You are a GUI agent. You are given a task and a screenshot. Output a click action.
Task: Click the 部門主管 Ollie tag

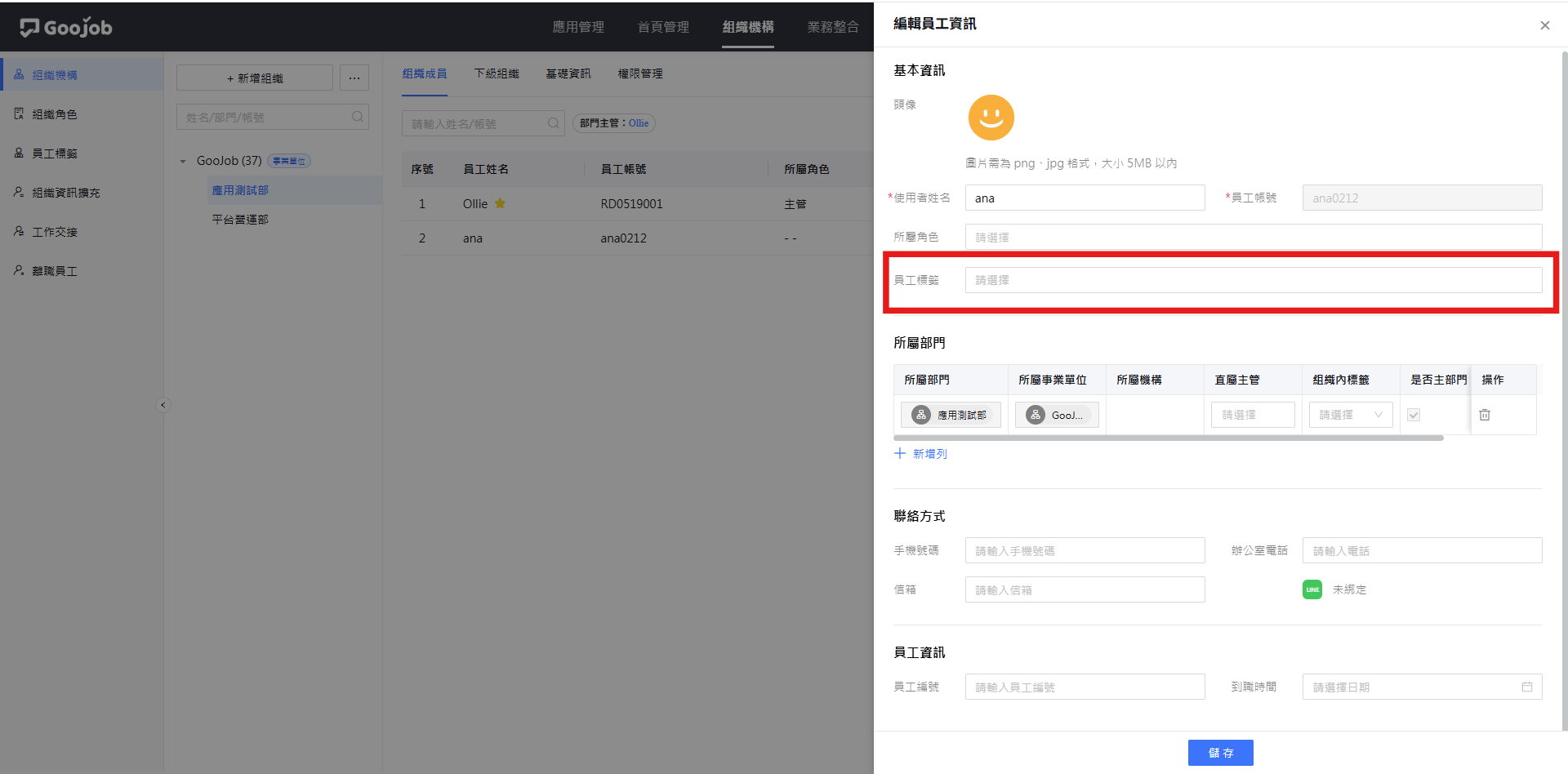tap(614, 123)
